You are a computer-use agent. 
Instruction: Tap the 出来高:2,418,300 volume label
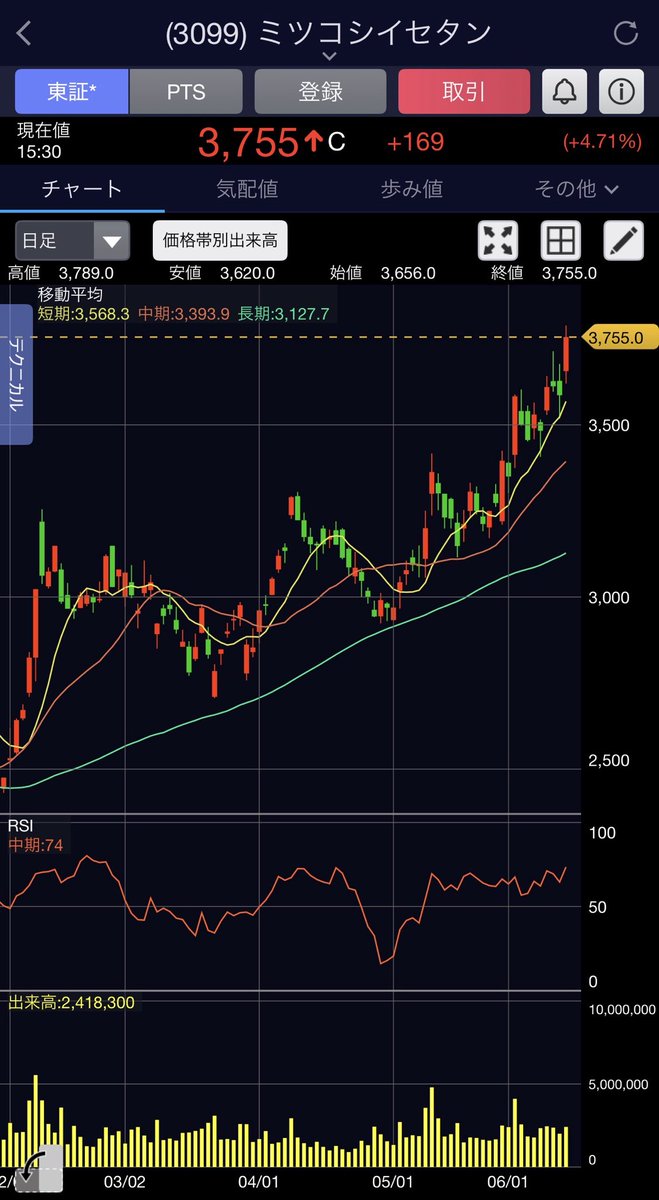tap(70, 1002)
